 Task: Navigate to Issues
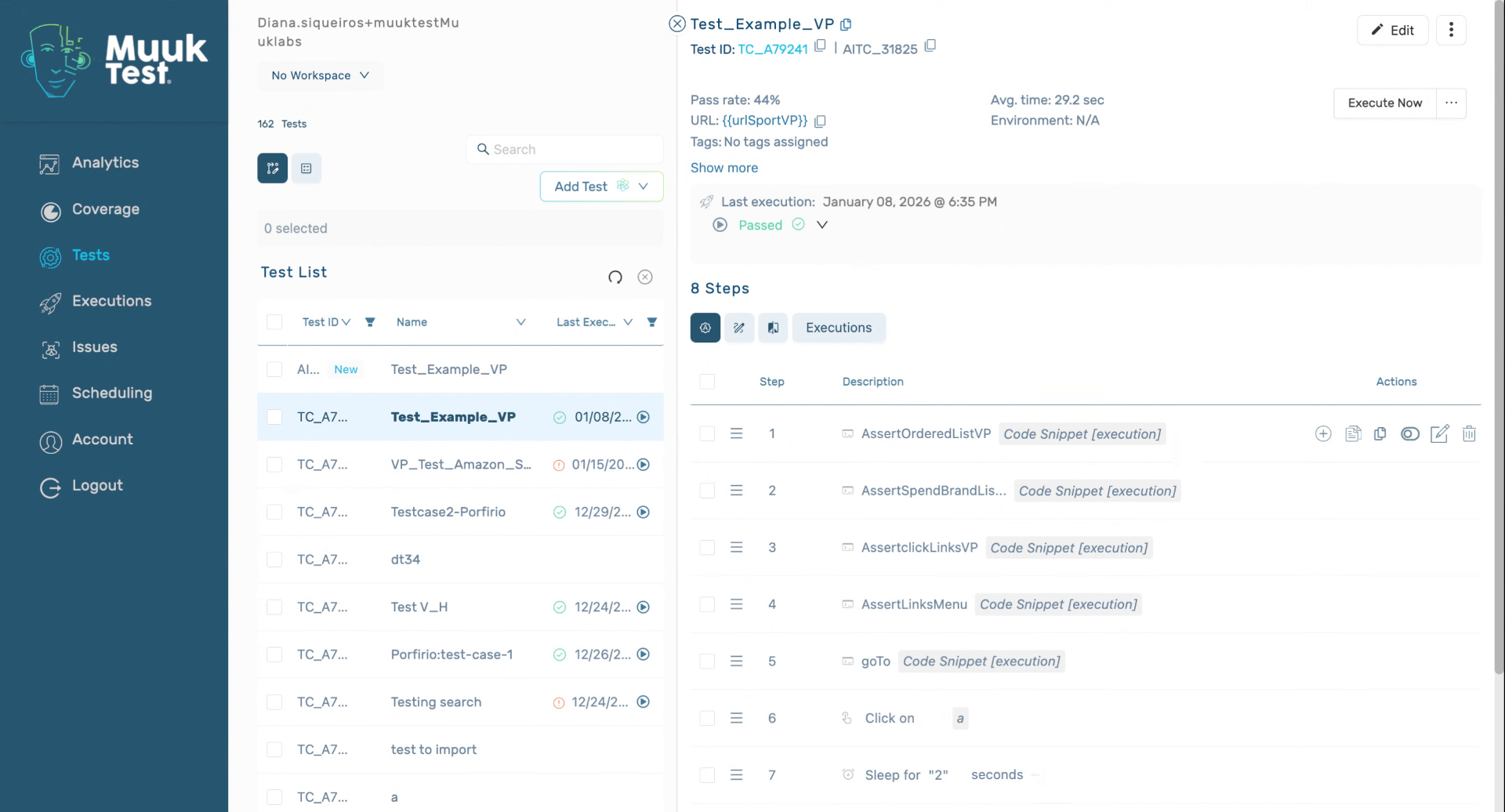94,347
